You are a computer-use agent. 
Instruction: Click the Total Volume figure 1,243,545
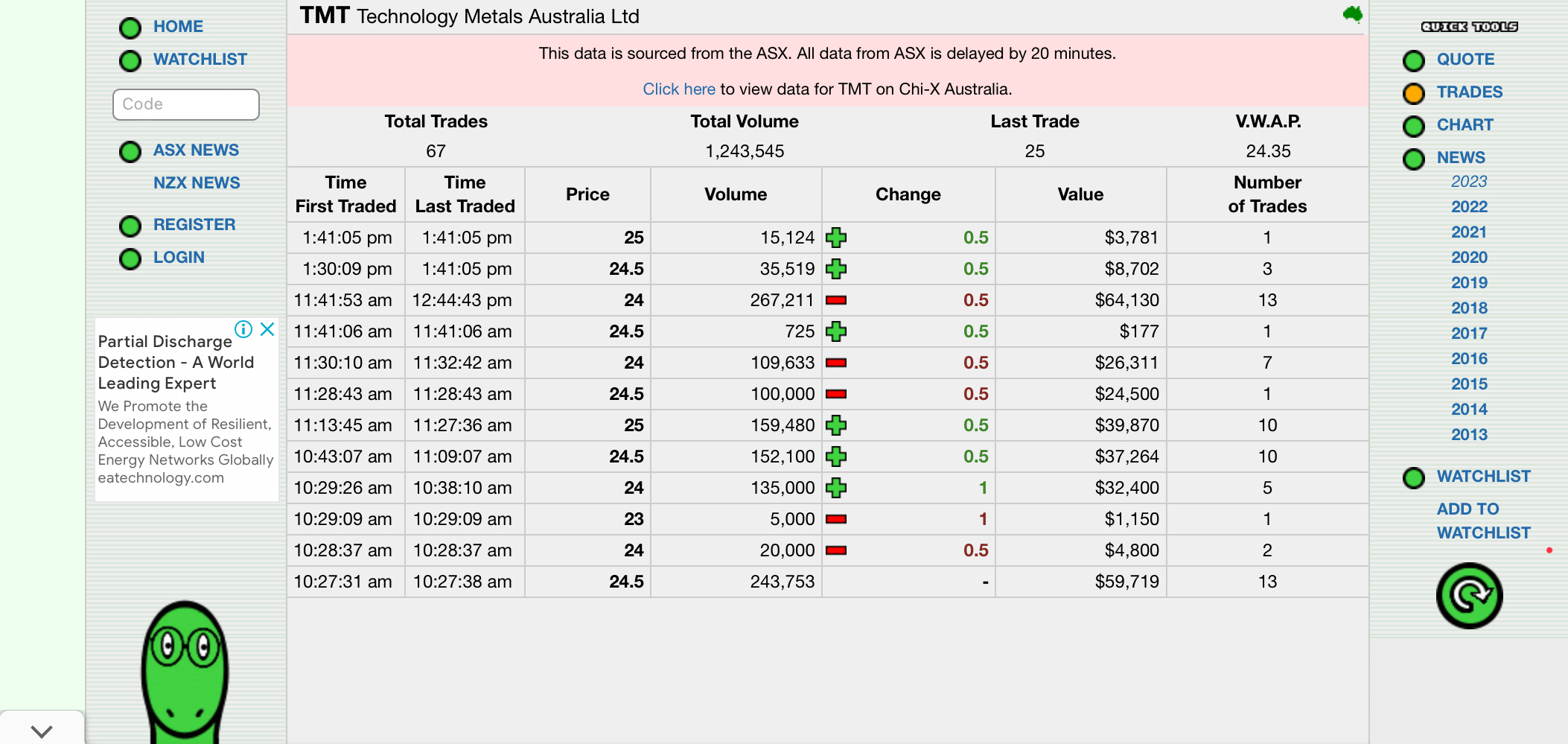click(x=745, y=151)
